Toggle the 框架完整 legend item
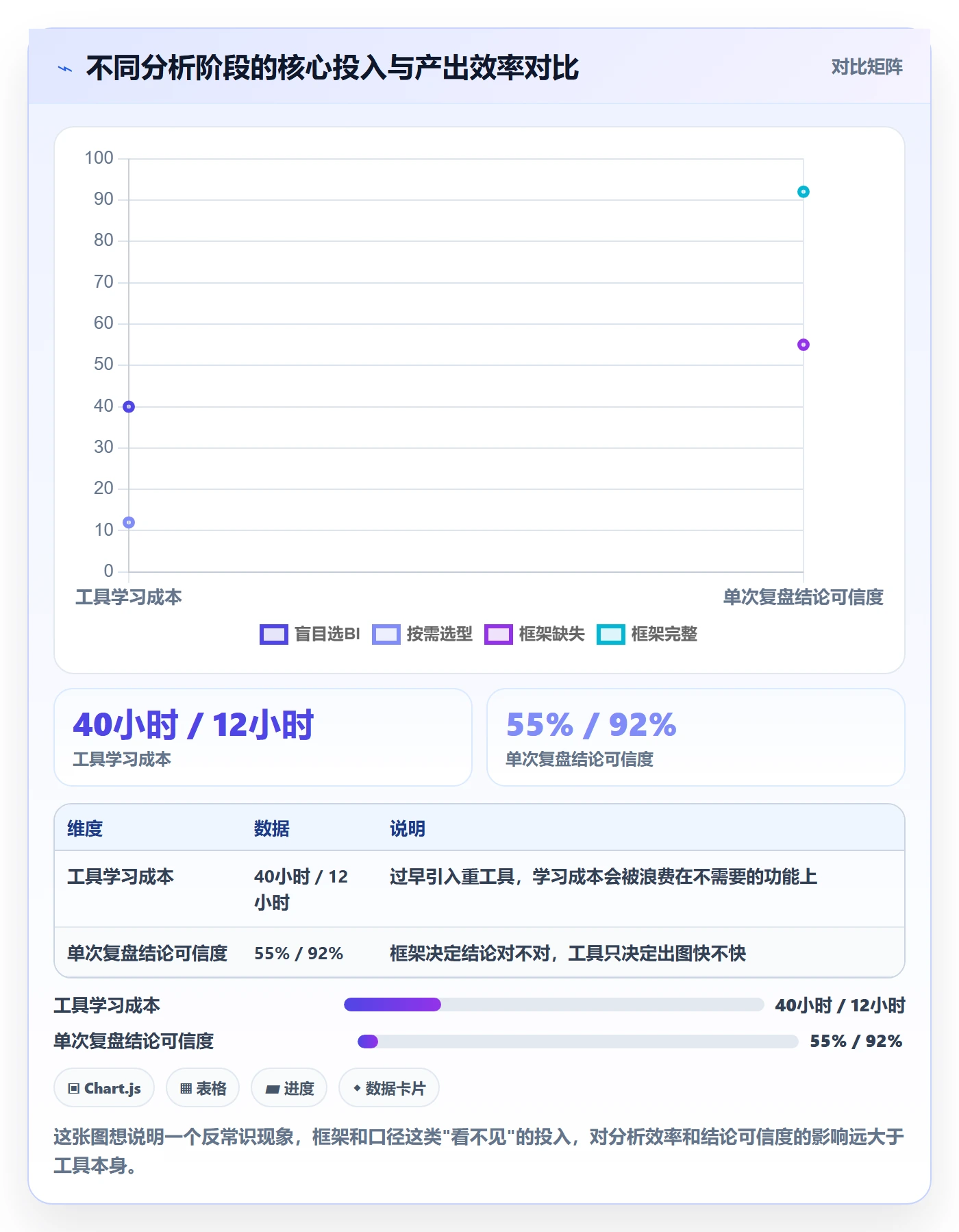The height and width of the screenshot is (1232, 959). 647,634
